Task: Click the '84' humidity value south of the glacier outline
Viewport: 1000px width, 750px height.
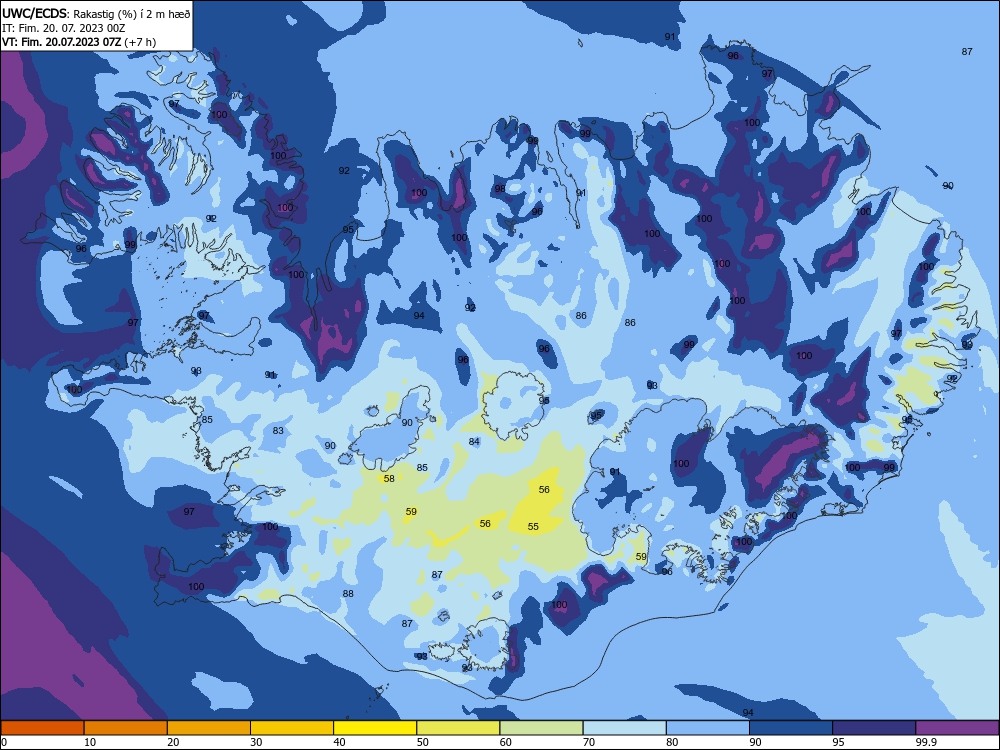Action: 474,441
